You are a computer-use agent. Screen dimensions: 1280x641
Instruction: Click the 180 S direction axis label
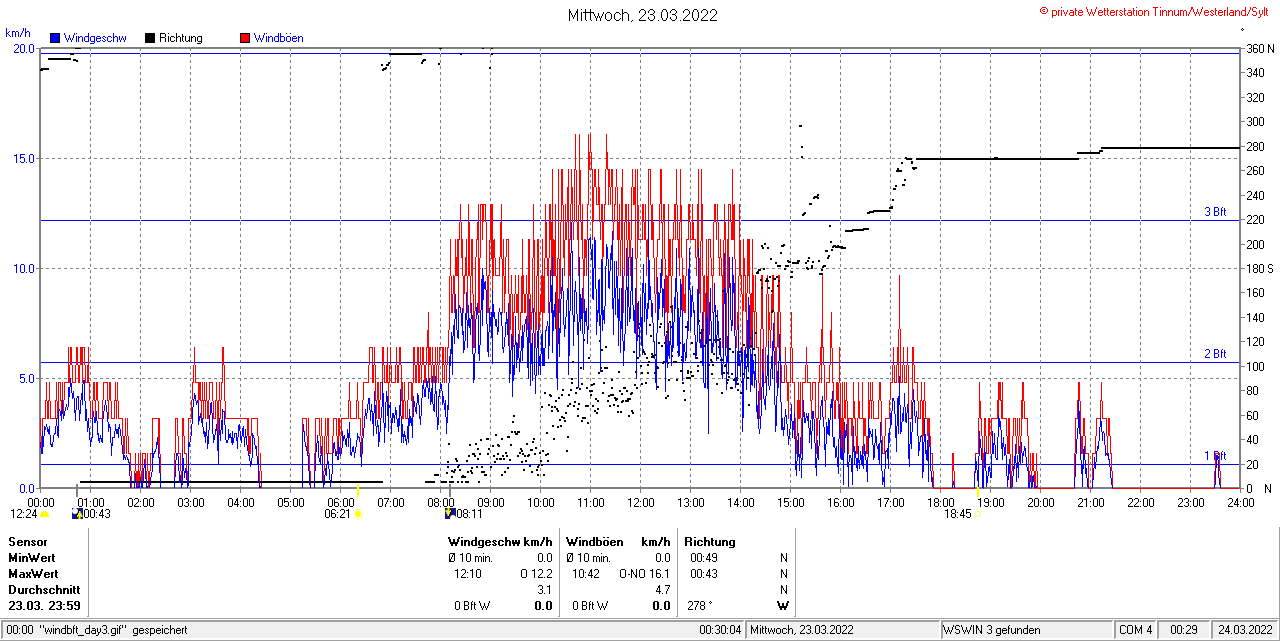[x=1259, y=268]
